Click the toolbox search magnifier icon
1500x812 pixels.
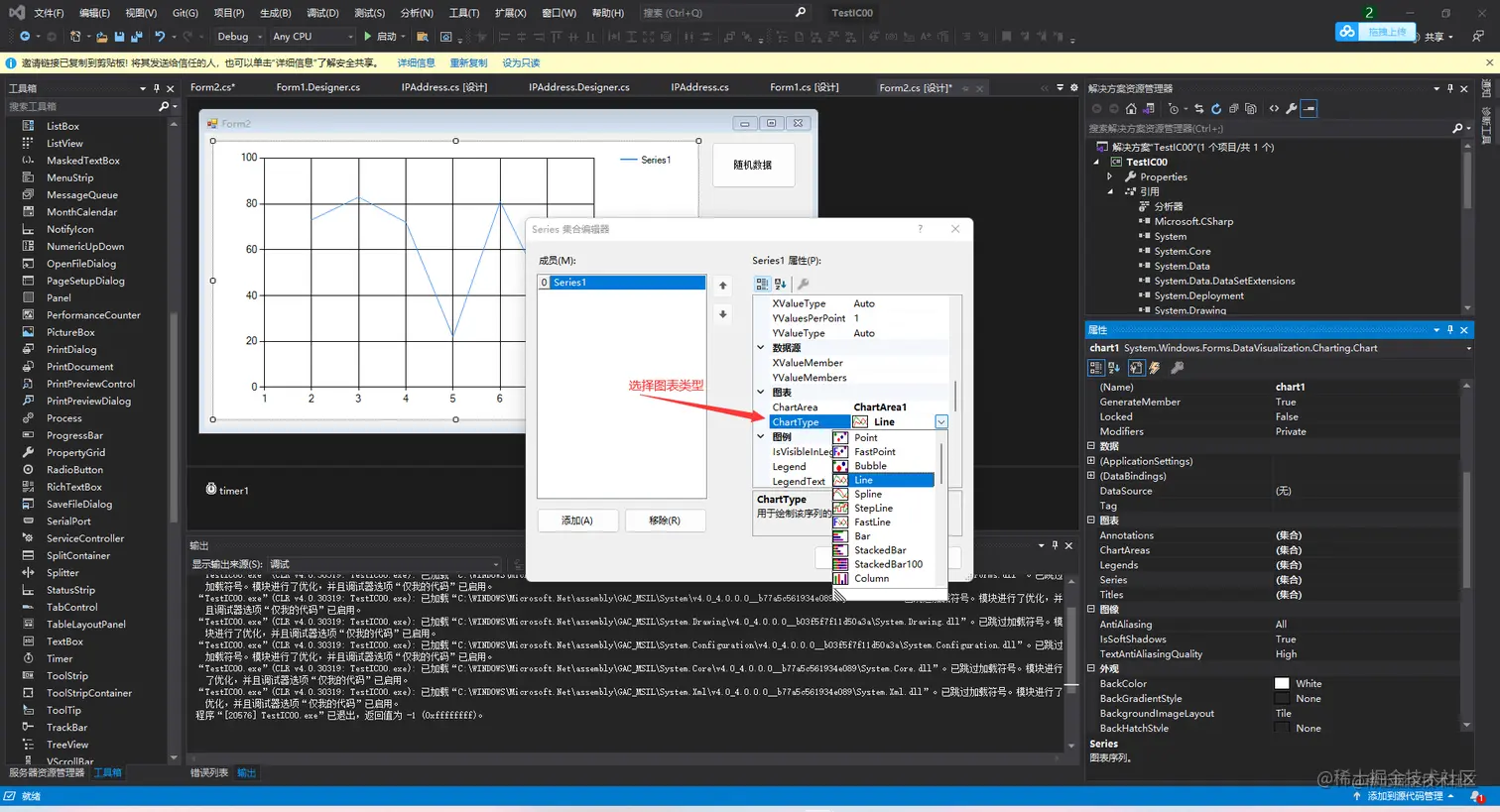[164, 106]
